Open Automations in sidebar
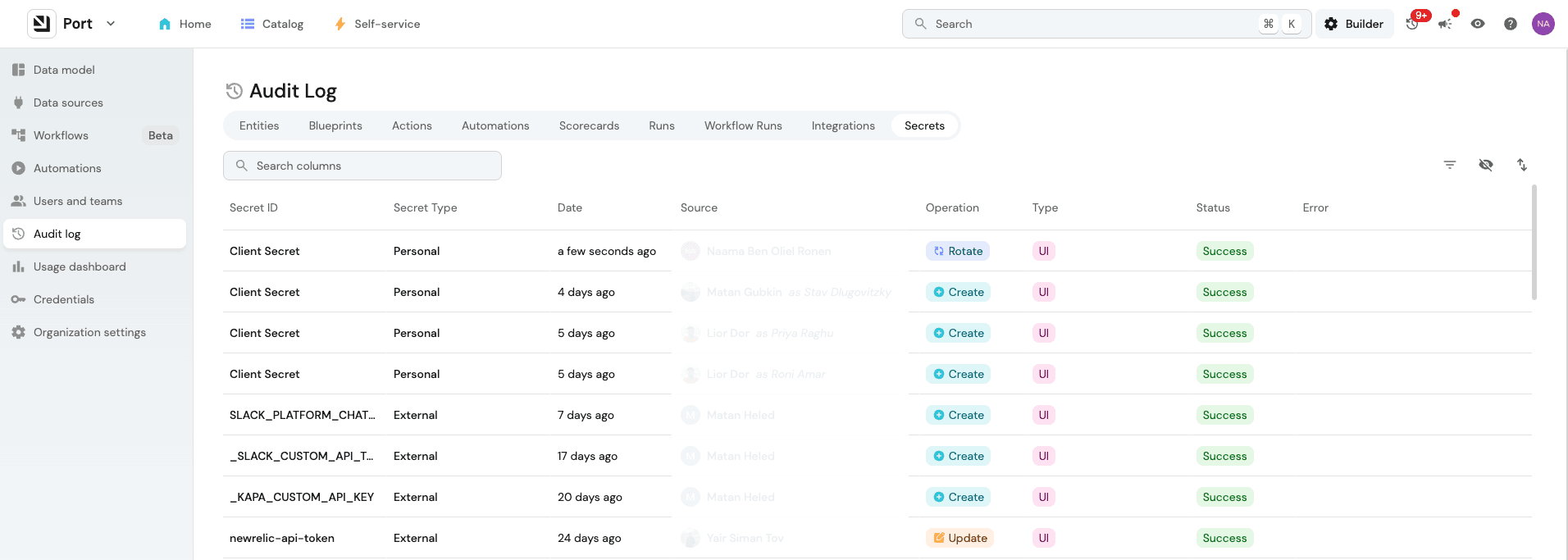Viewport: 1568px width, 560px height. pos(95,168)
